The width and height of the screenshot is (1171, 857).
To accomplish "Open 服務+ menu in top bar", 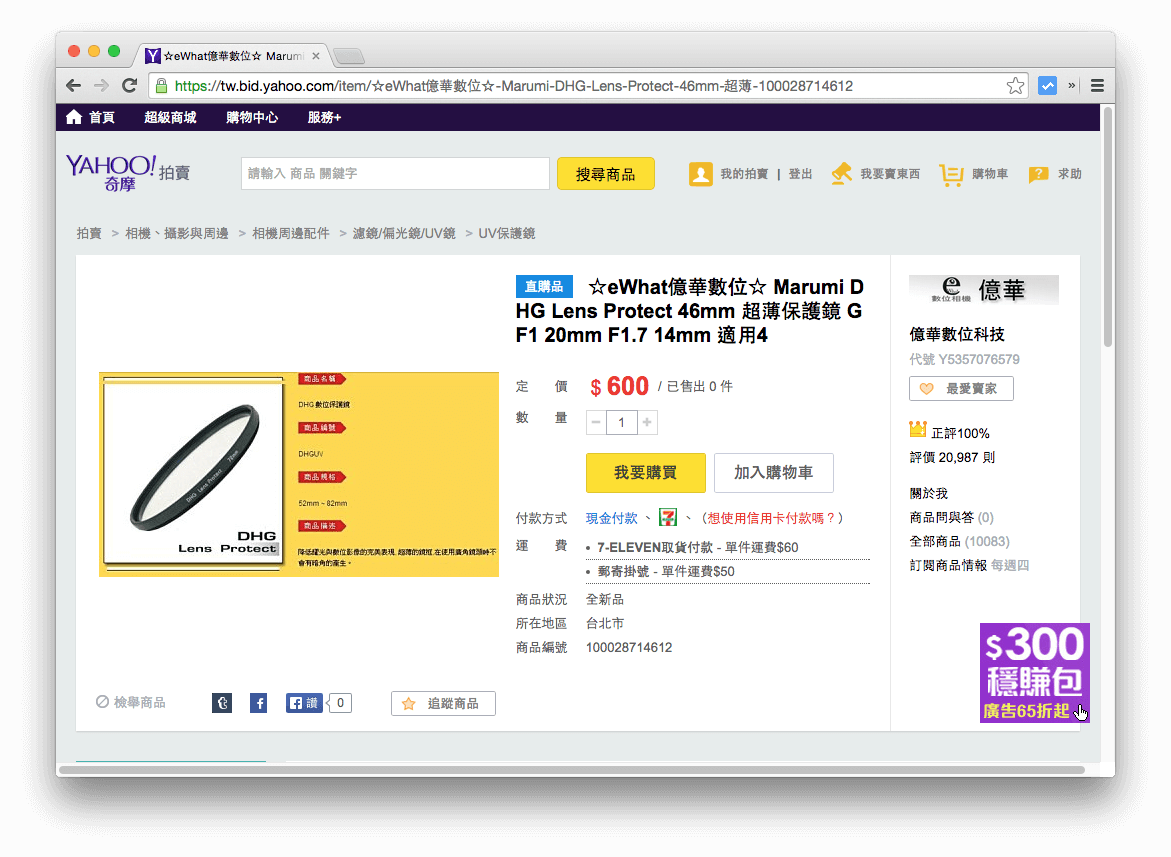I will pos(324,118).
